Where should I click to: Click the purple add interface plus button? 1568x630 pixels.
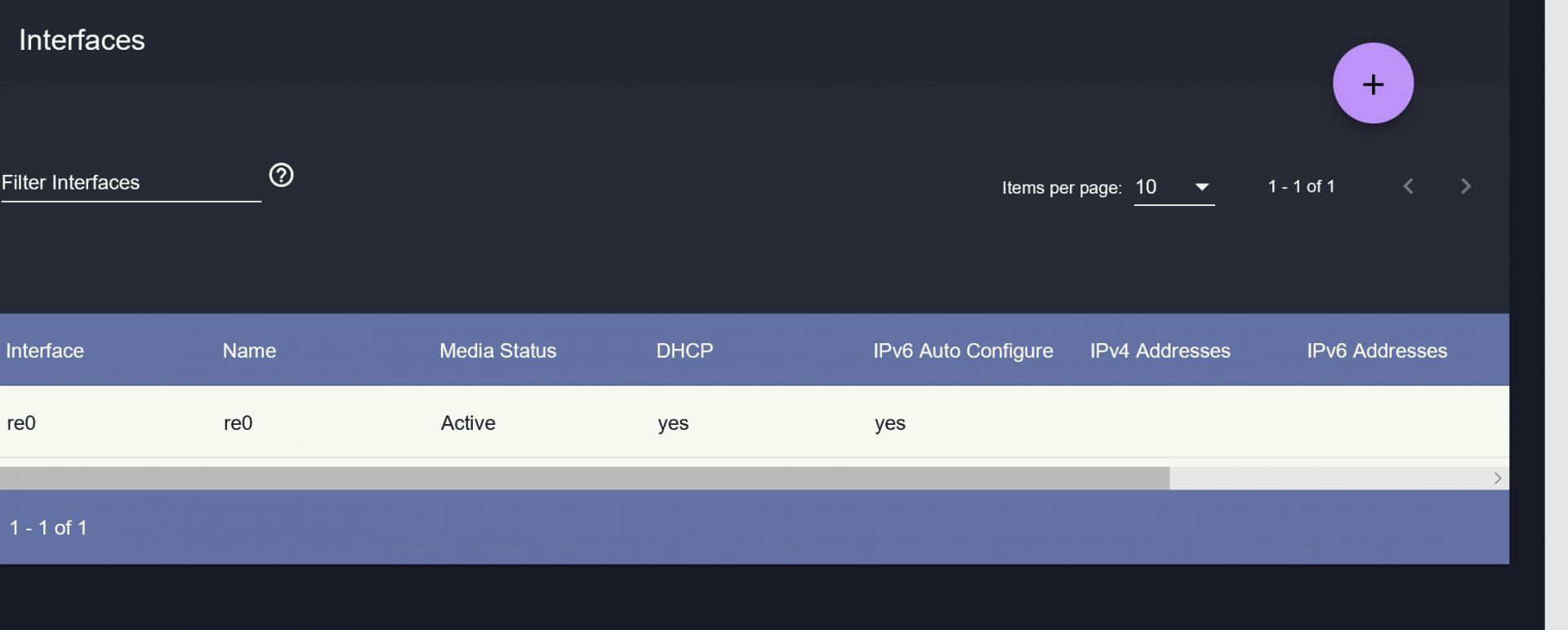[x=1373, y=83]
